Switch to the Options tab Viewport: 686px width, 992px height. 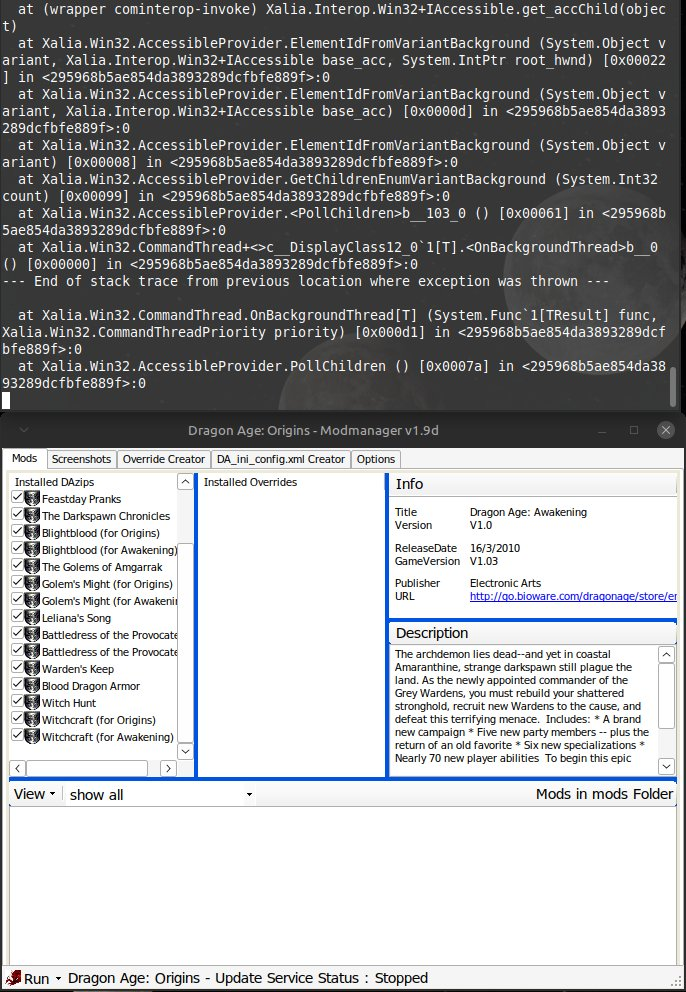(376, 459)
